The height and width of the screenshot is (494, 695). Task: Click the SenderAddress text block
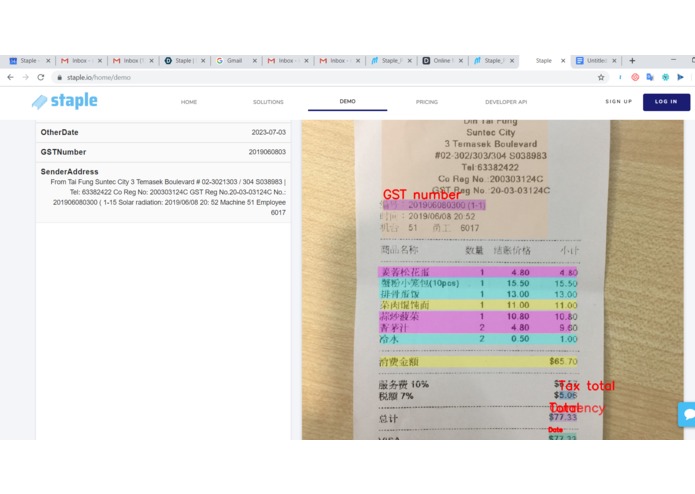click(x=168, y=197)
